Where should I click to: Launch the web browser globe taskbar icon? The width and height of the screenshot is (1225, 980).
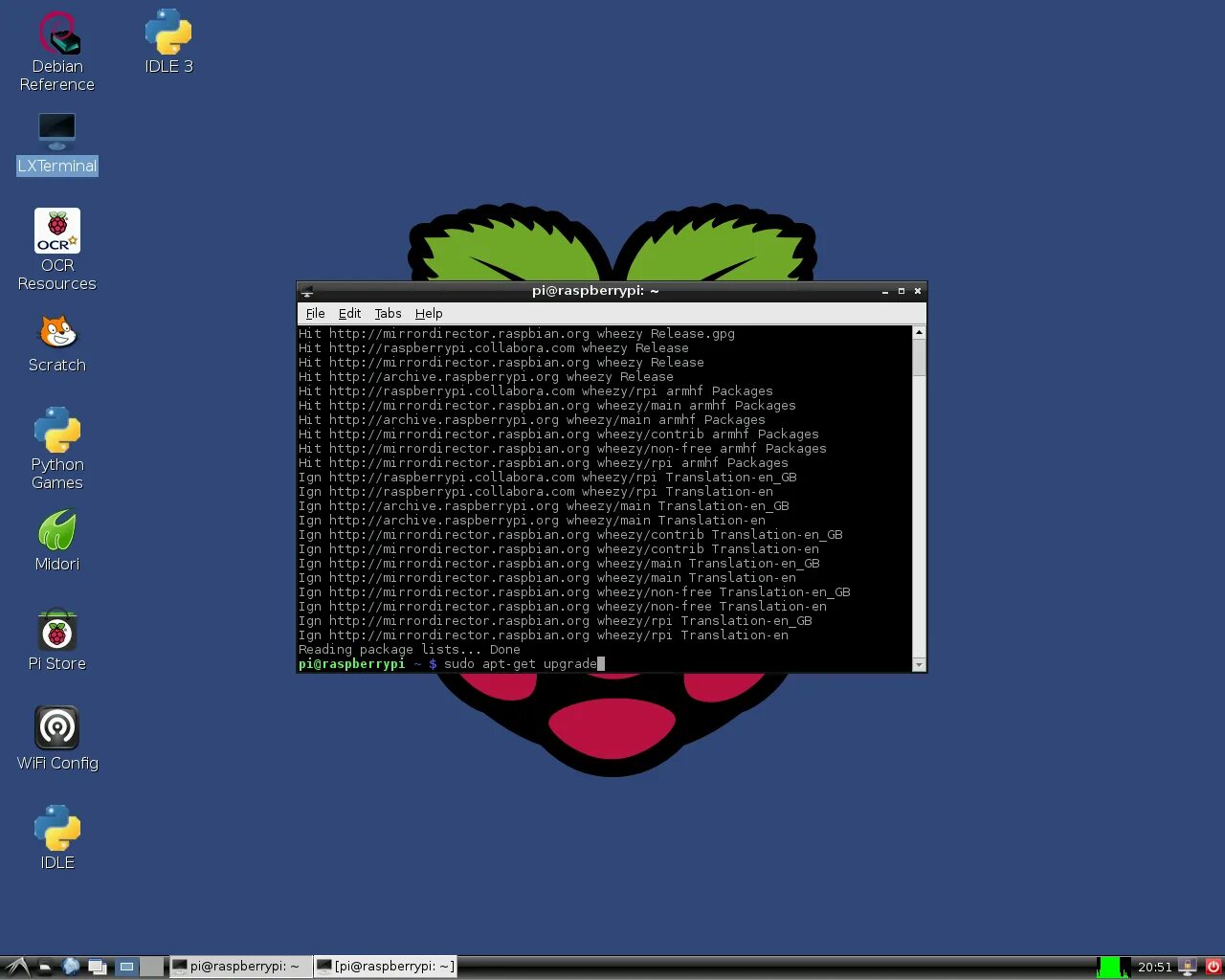[71, 967]
